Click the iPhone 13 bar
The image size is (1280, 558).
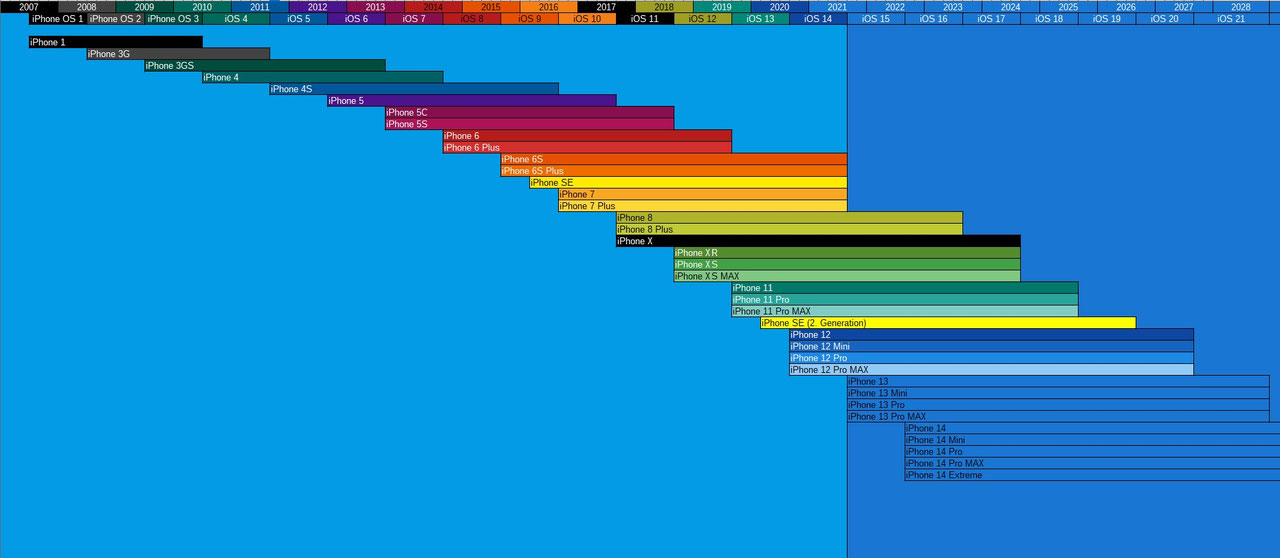1058,382
